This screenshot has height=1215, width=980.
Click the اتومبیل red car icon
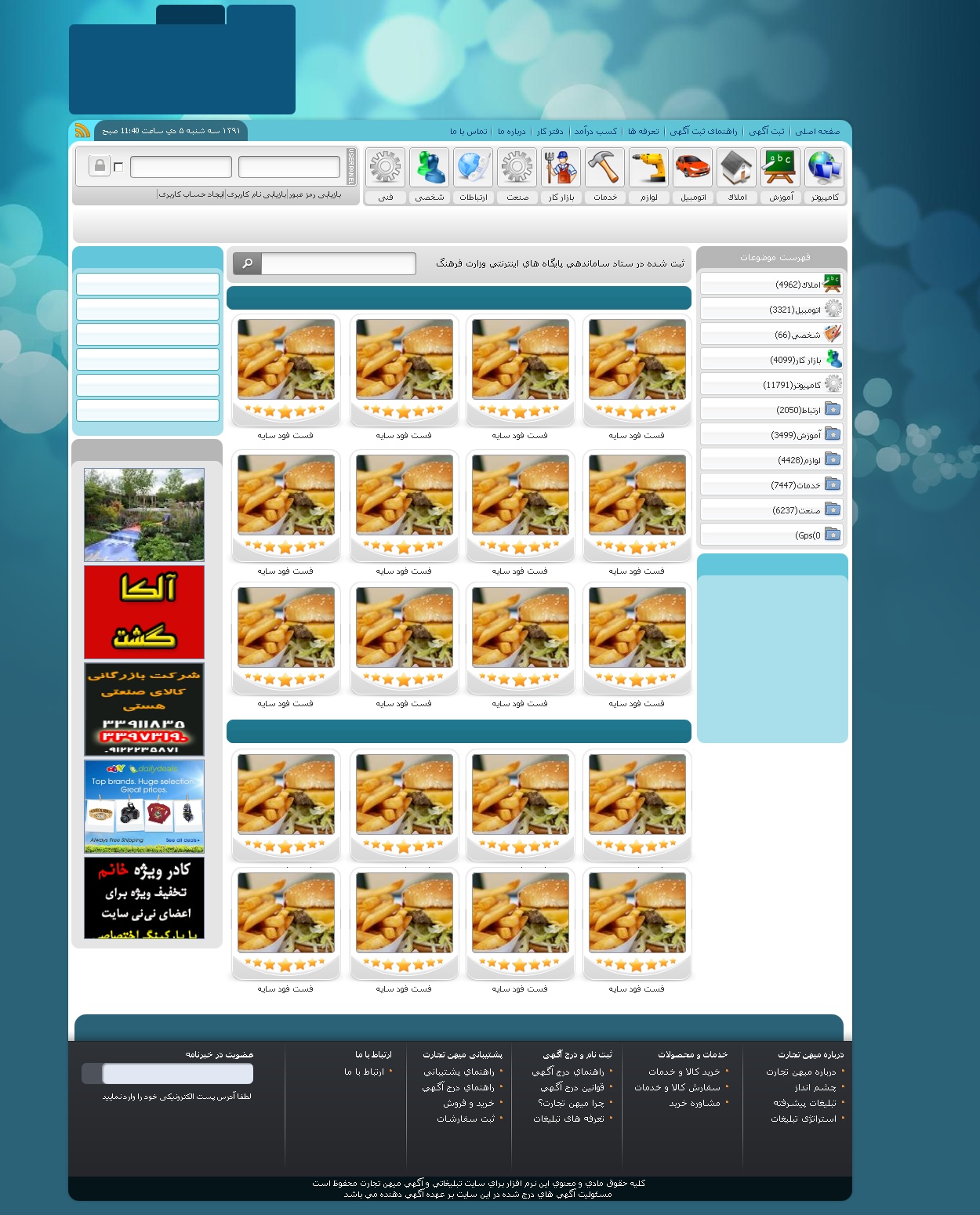pos(692,168)
